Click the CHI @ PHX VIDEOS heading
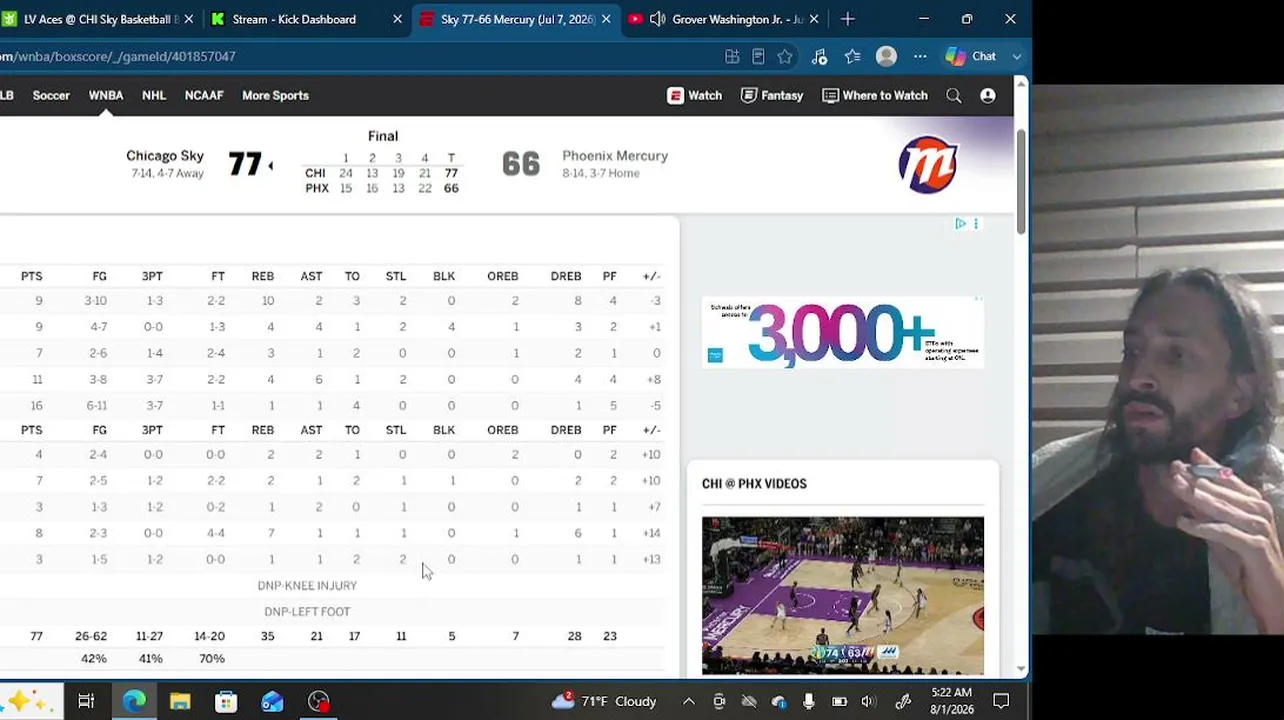This screenshot has width=1284, height=720. (x=754, y=484)
